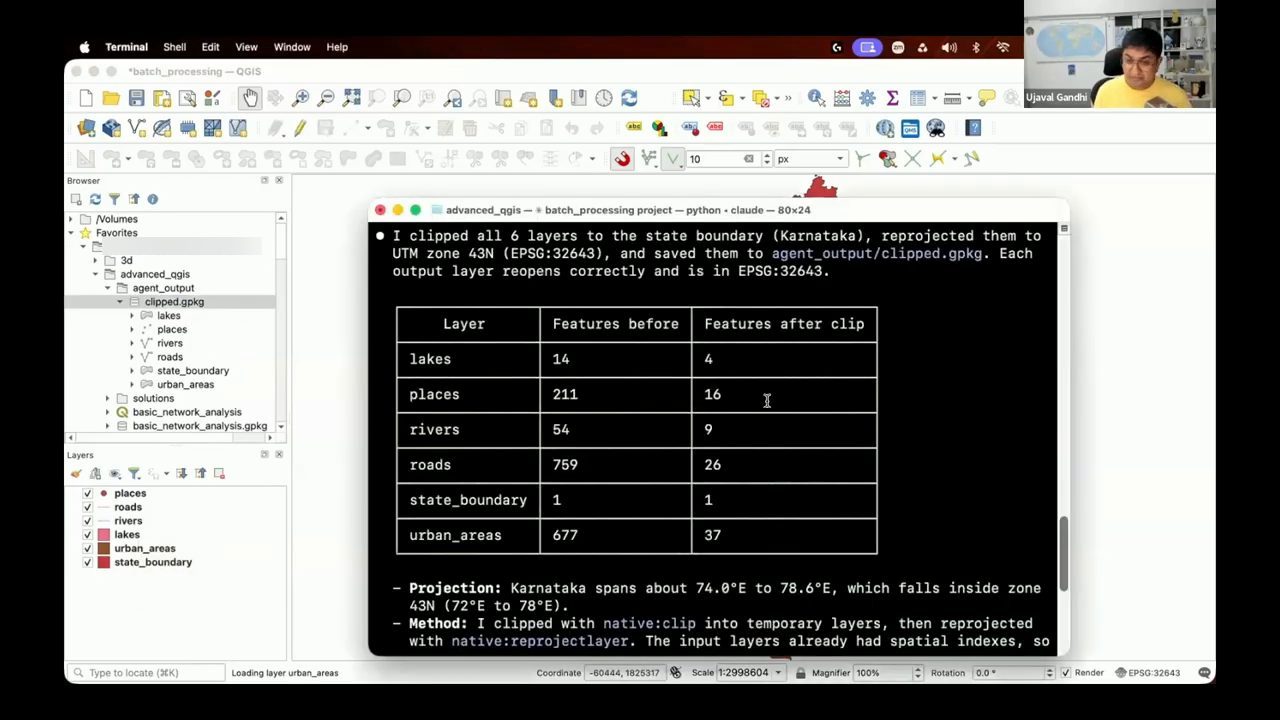Click the urban_areas layer brown swatch

pos(103,549)
